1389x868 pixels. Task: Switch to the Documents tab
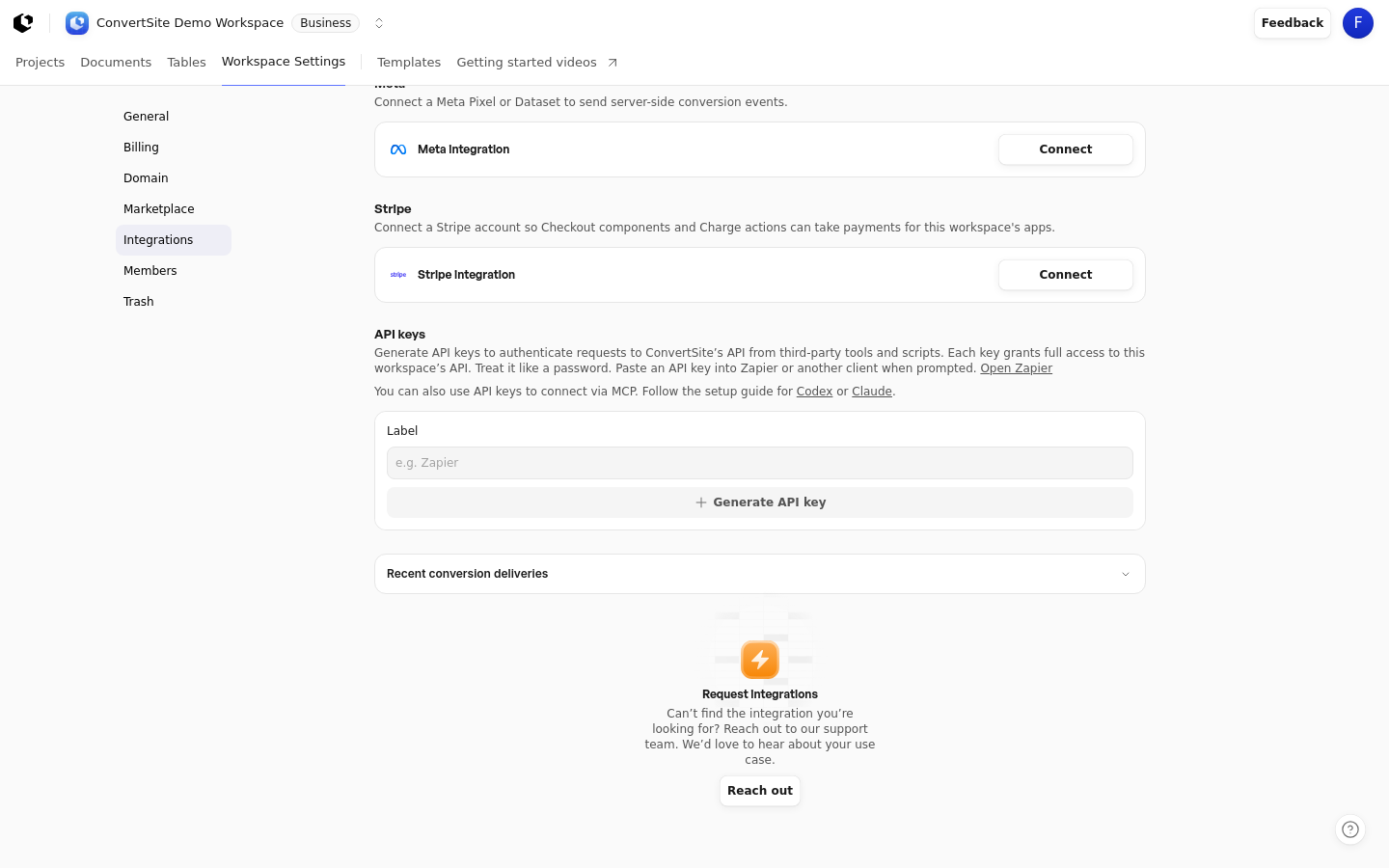(116, 63)
